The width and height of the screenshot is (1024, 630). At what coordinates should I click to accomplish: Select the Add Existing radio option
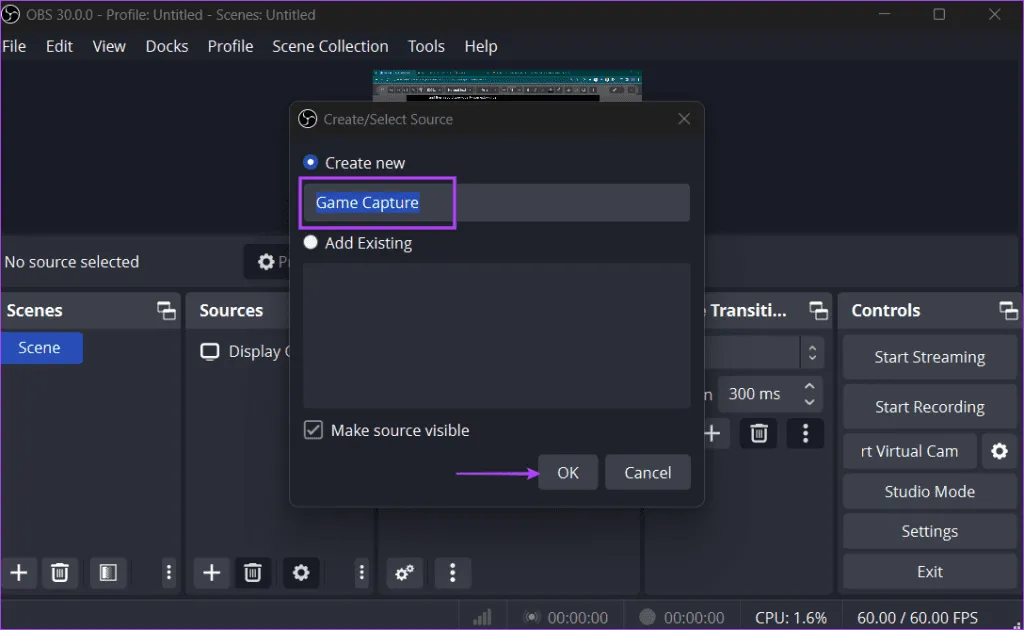(311, 242)
